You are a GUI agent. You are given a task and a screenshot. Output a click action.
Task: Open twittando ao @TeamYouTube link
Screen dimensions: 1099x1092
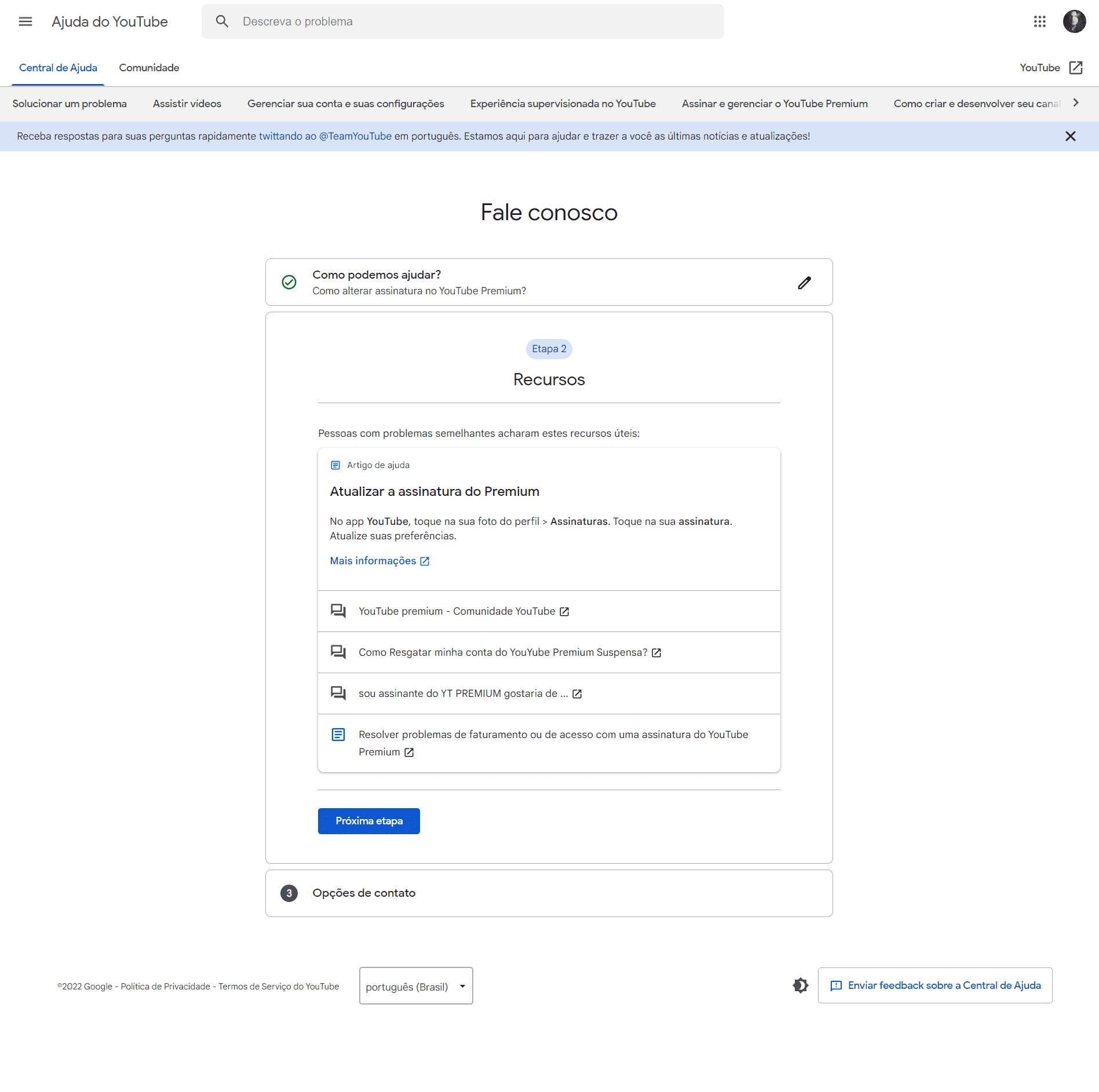(325, 136)
